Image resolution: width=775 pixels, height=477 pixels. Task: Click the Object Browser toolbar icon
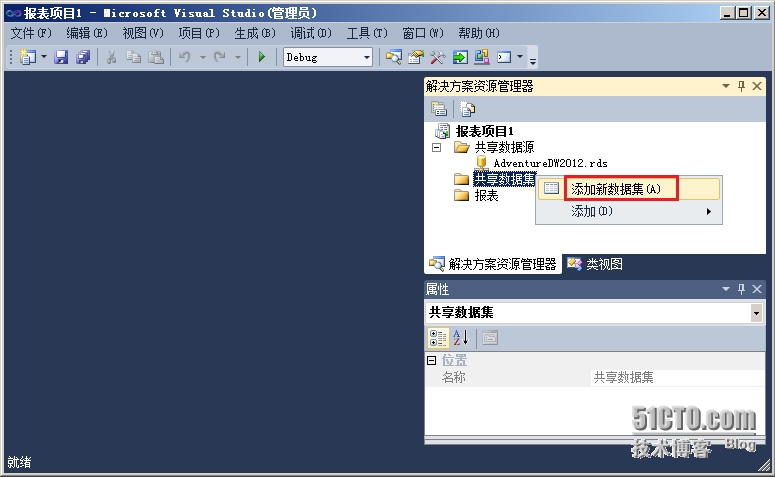pos(481,57)
